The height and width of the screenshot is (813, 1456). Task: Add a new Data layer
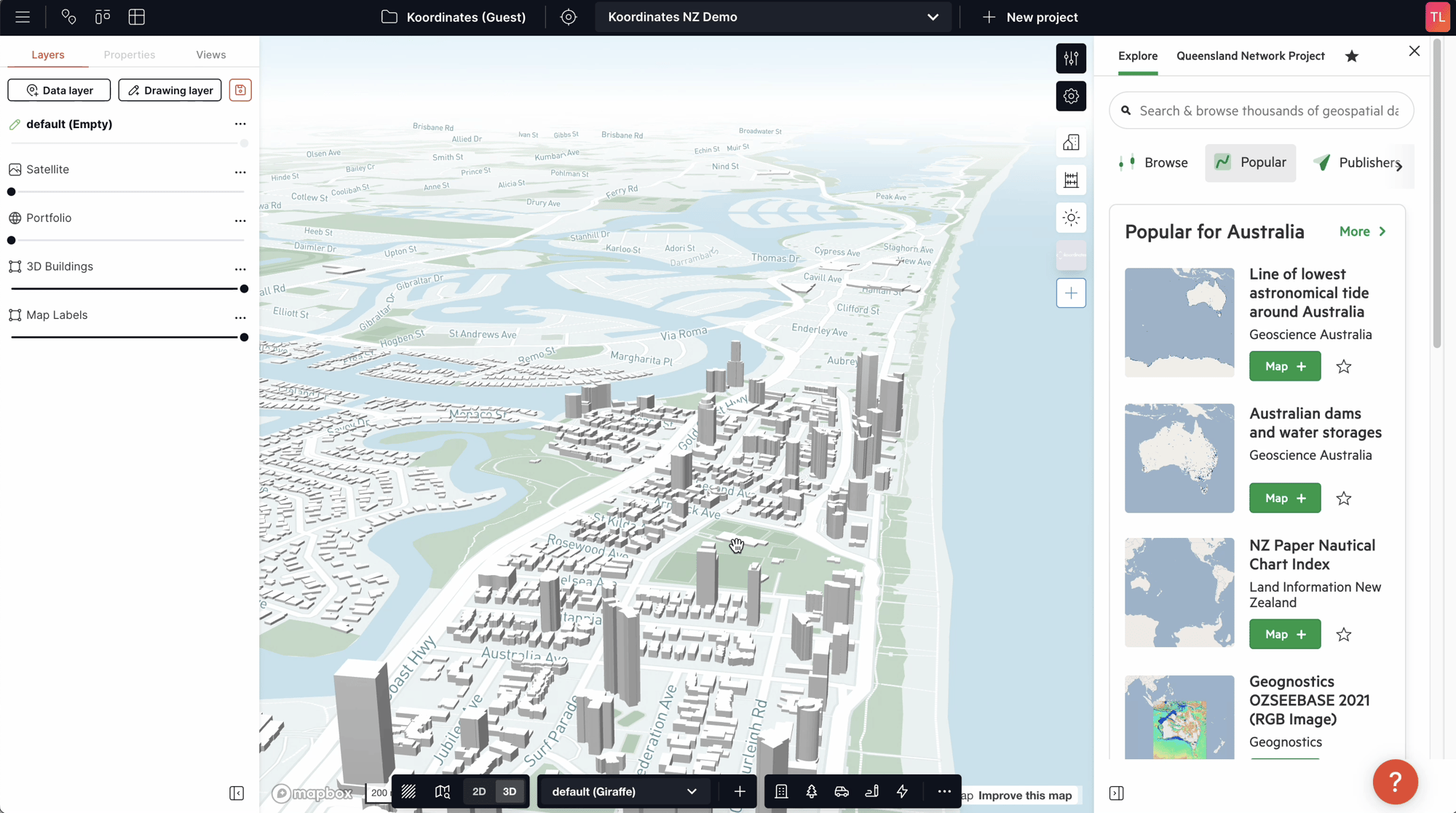[x=59, y=90]
